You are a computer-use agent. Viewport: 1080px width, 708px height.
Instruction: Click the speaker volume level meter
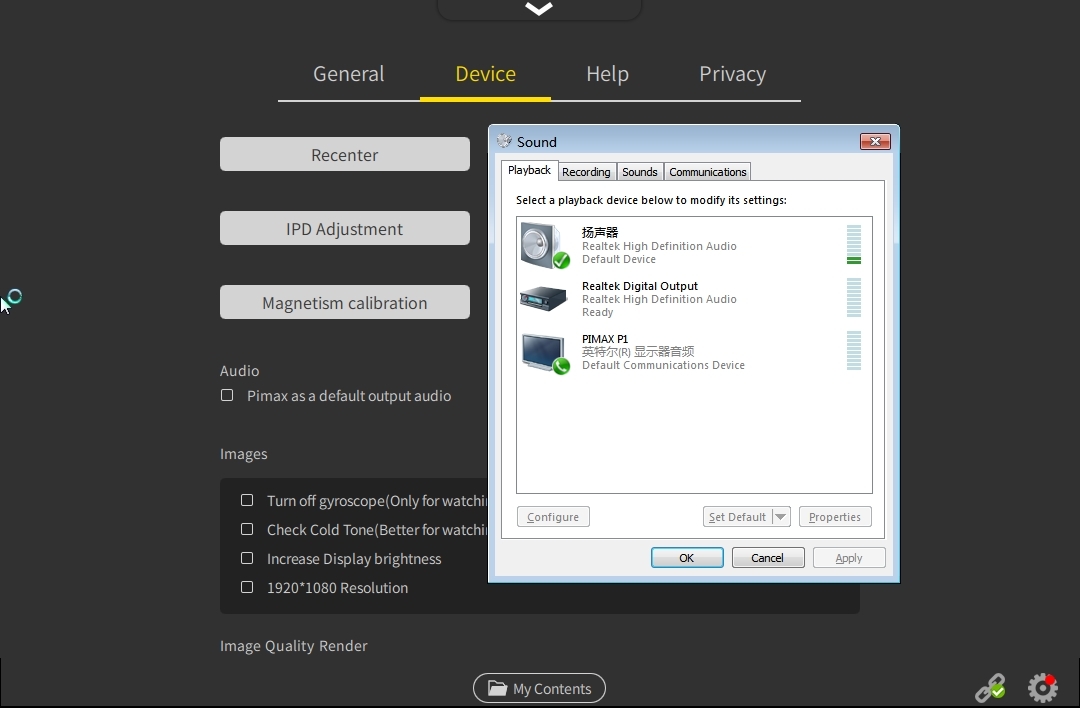pyautogui.click(x=853, y=244)
